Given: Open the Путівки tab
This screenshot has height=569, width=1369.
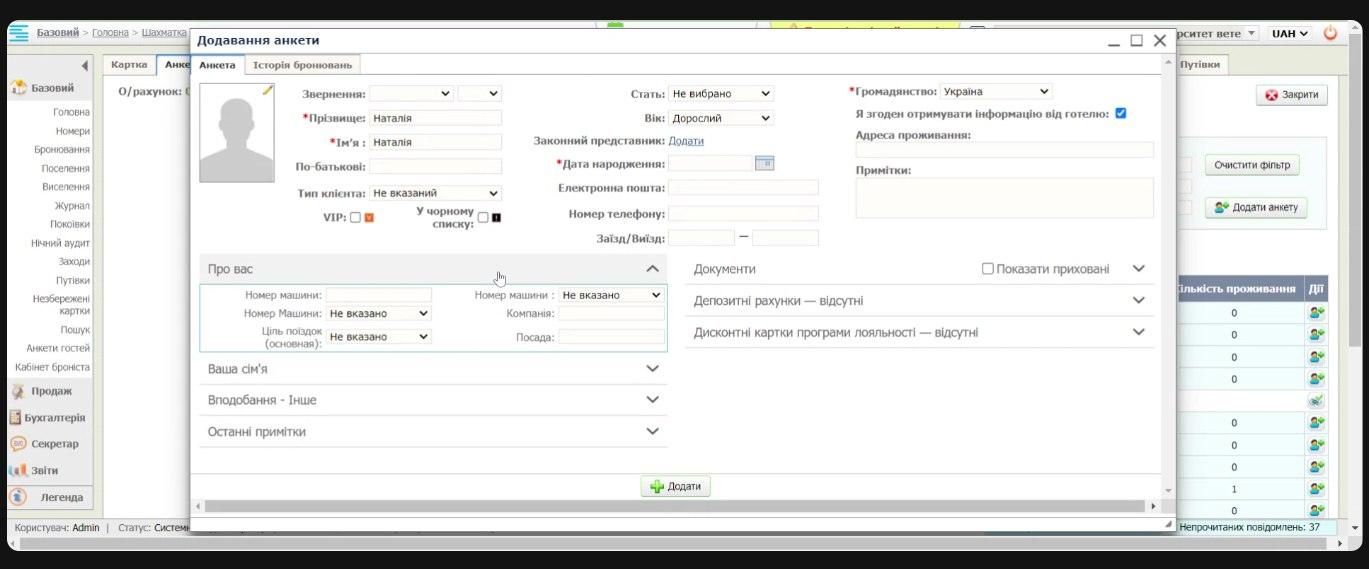Looking at the screenshot, I should tap(1199, 64).
